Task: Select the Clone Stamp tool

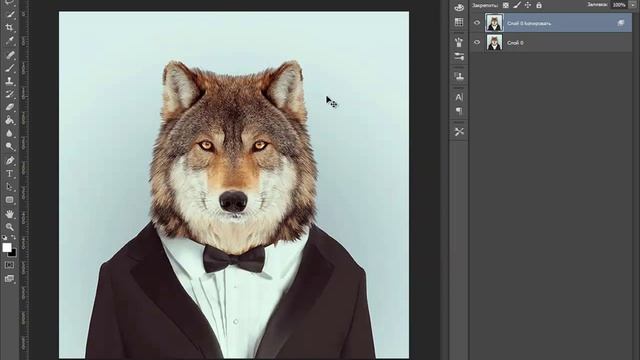Action: pyautogui.click(x=10, y=81)
